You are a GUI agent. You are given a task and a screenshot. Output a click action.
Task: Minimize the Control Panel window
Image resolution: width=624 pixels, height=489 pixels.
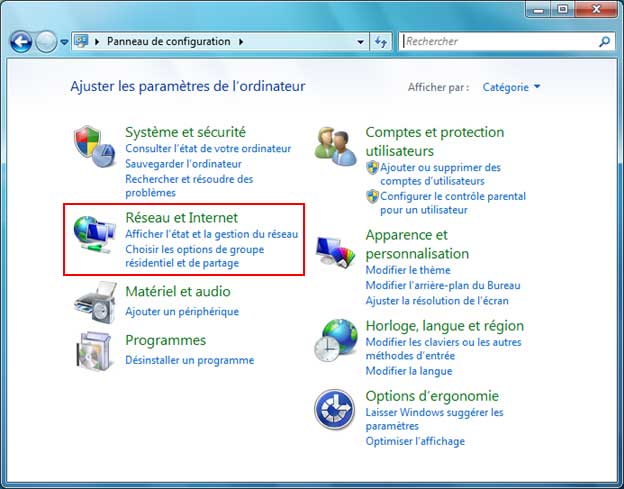click(538, 9)
